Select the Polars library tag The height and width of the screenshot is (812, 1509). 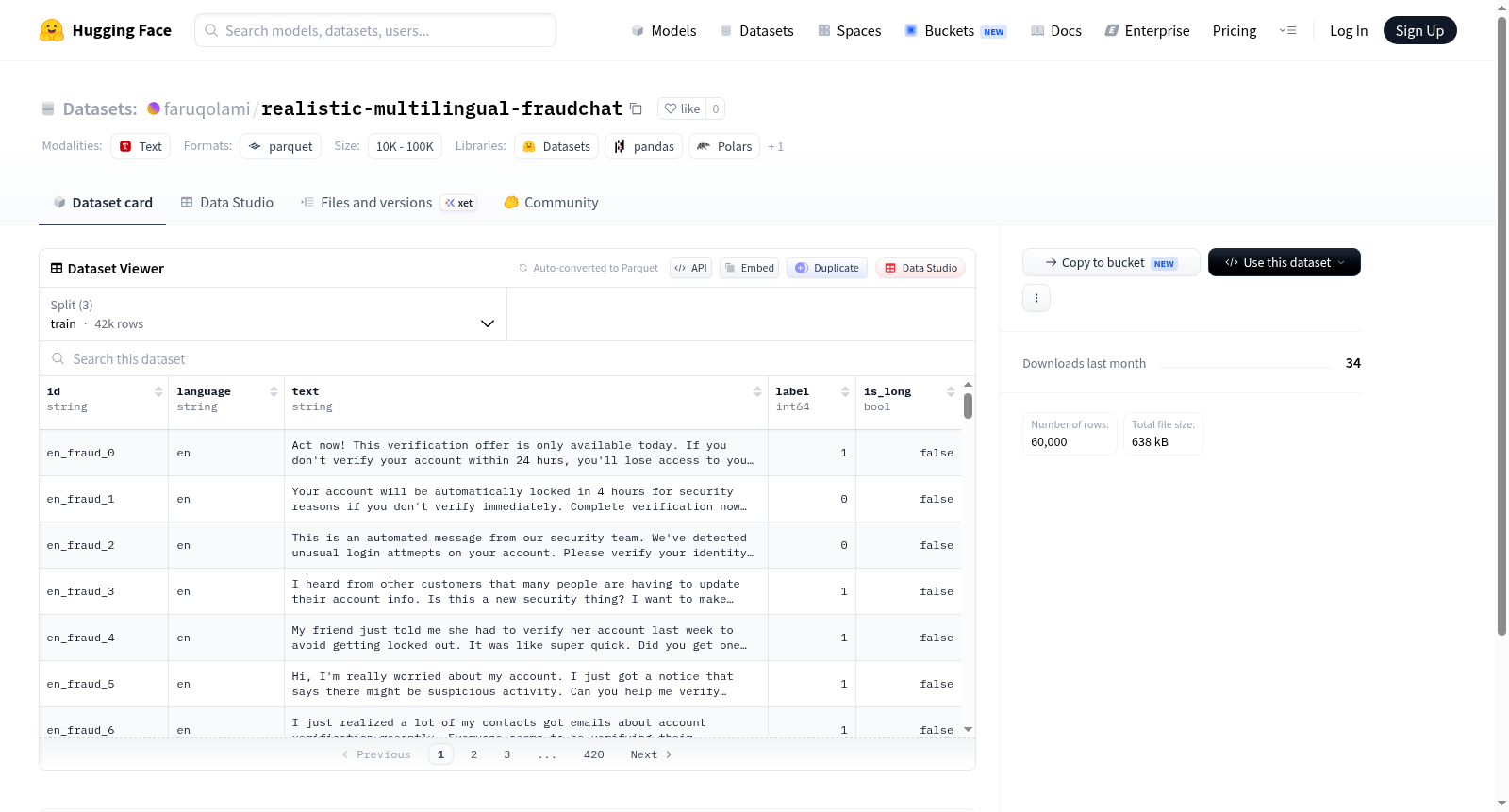tap(724, 146)
